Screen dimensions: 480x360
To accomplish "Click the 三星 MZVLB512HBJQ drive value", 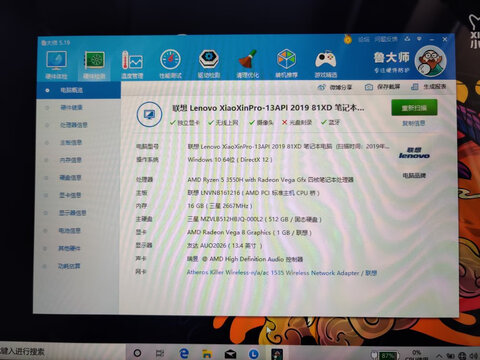I will tap(254, 219).
